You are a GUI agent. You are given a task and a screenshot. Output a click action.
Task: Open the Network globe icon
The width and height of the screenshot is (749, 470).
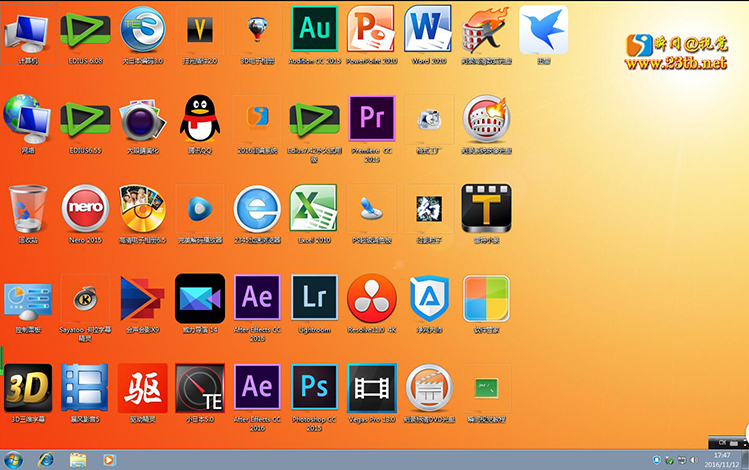(x=27, y=119)
